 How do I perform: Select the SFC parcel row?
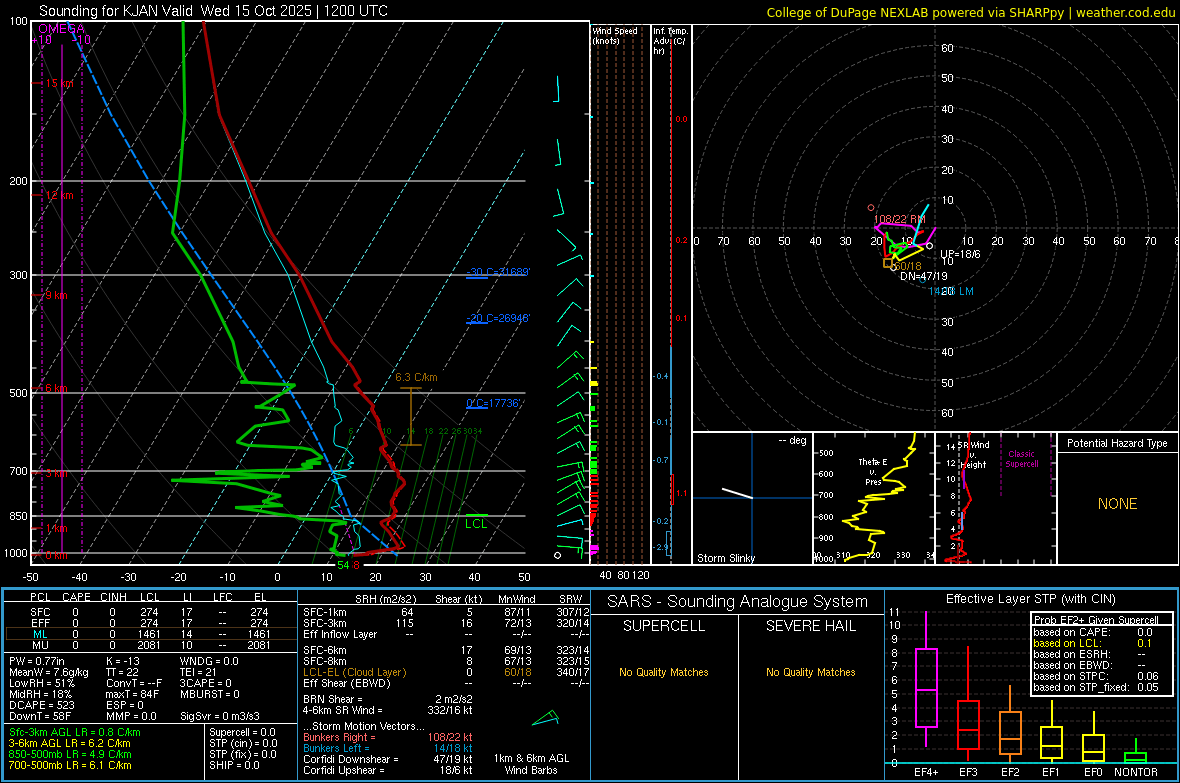click(x=150, y=612)
